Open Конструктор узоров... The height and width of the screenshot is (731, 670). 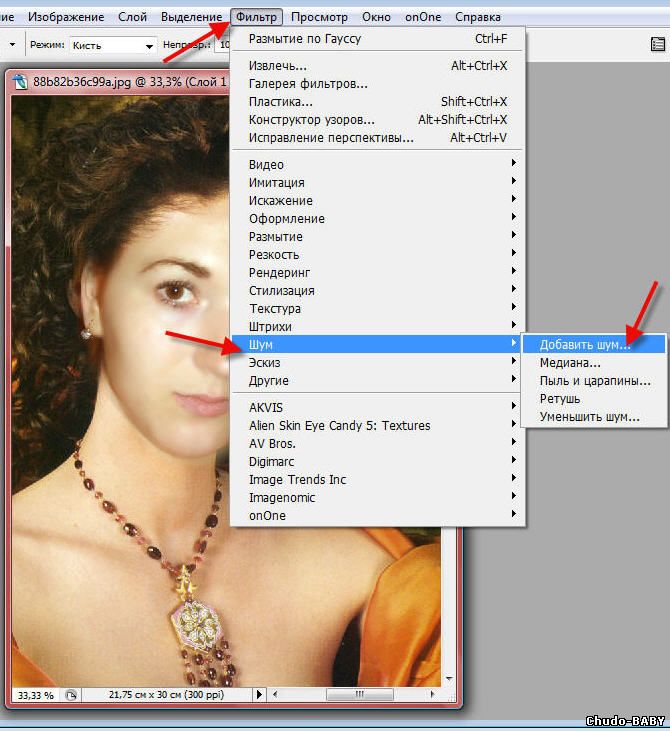378,120
